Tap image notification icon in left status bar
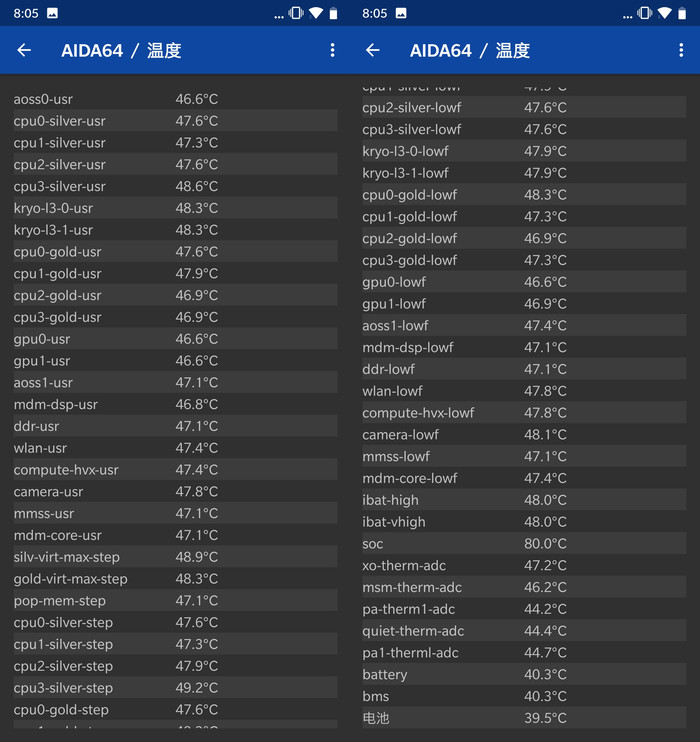This screenshot has height=742, width=700. (x=53, y=13)
